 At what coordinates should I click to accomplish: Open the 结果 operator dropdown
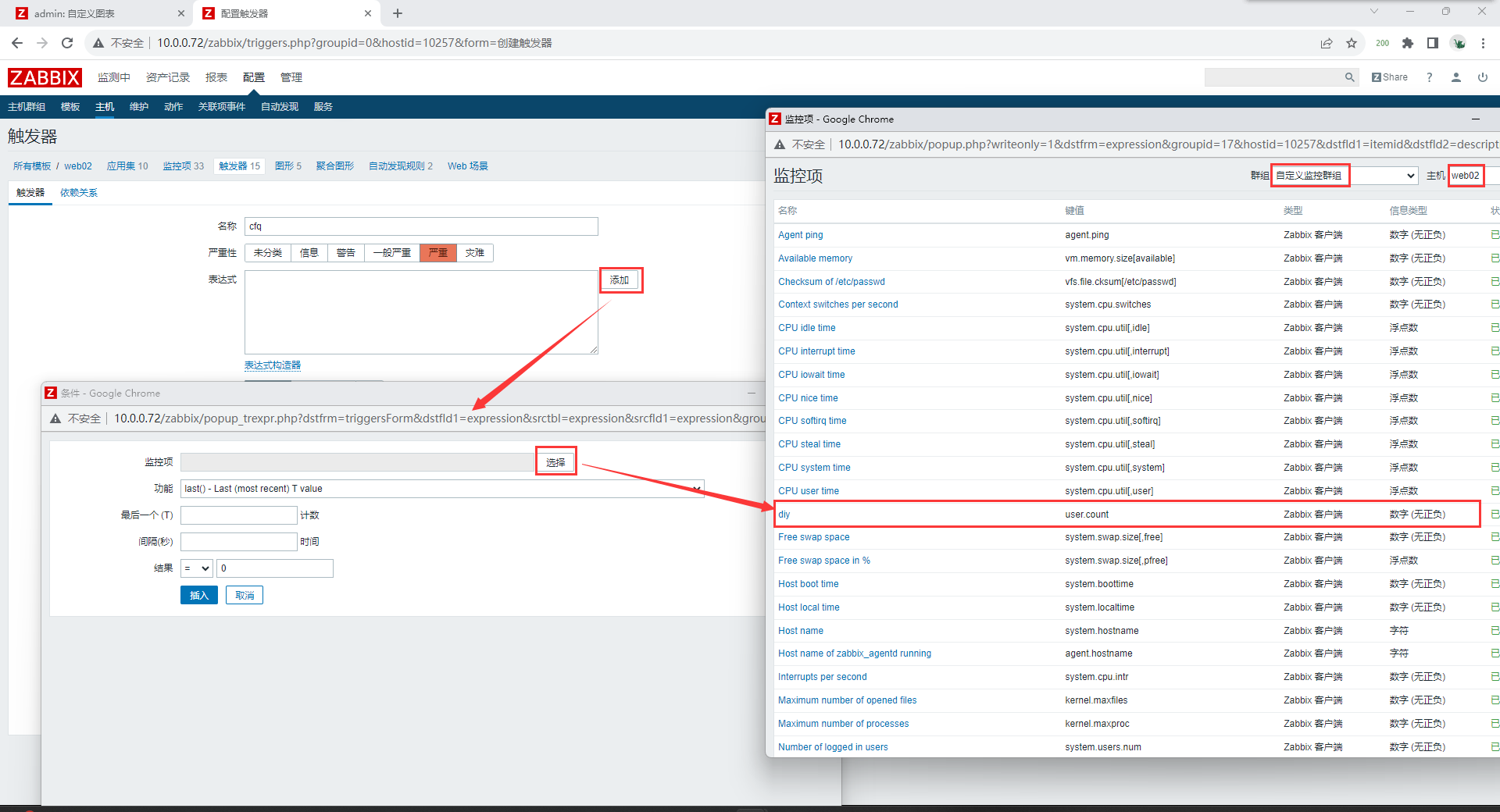point(197,568)
